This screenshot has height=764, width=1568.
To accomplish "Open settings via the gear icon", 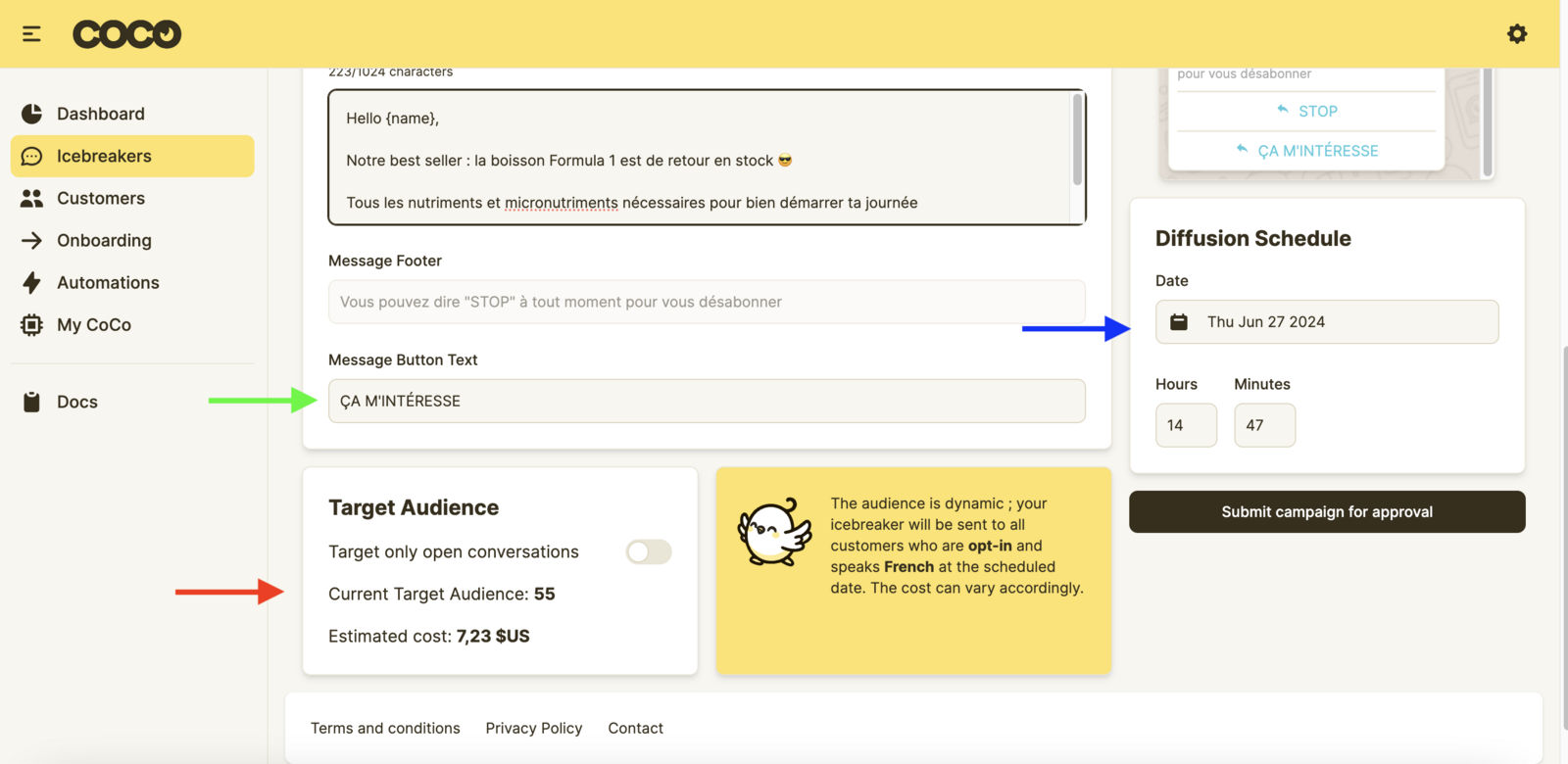I will tap(1516, 34).
